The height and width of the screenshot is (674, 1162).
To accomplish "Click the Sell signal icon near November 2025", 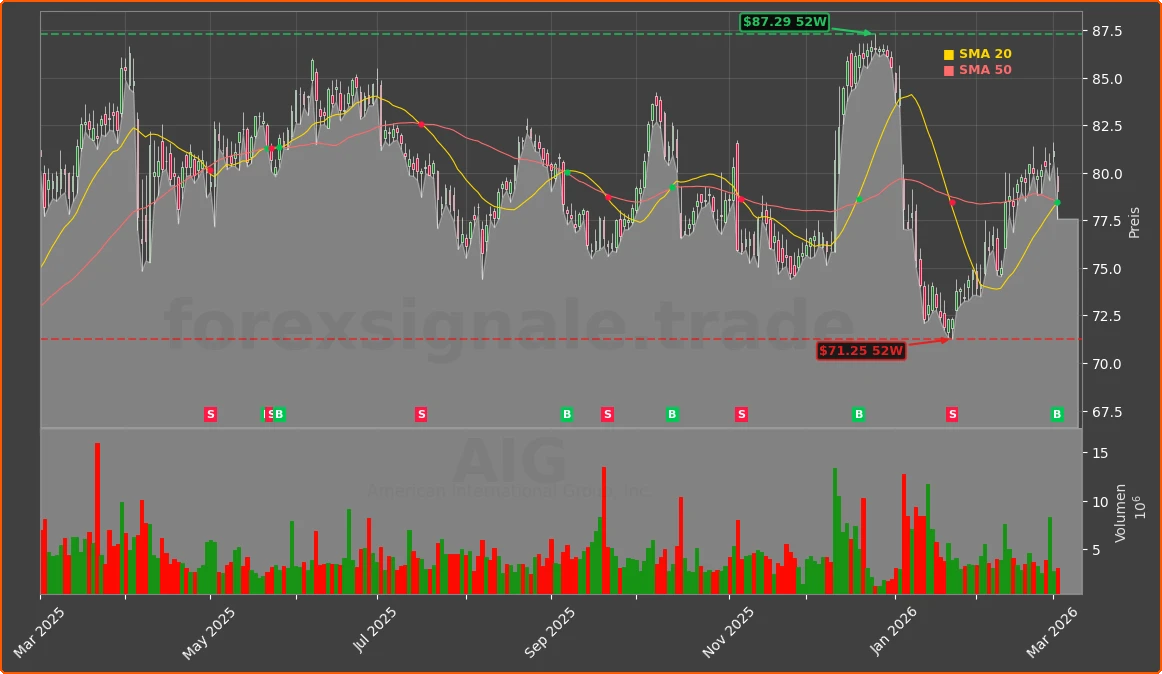I will click(741, 413).
